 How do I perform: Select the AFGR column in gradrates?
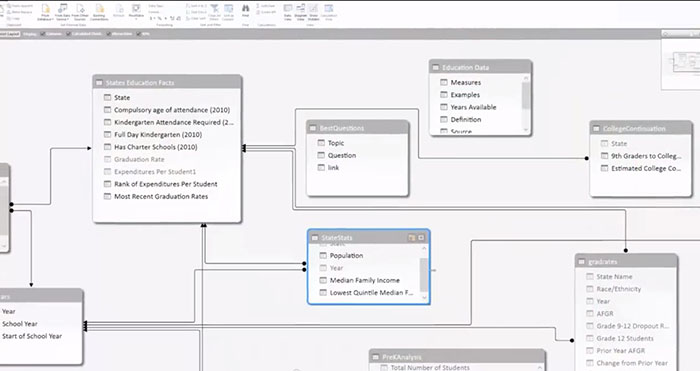(605, 314)
